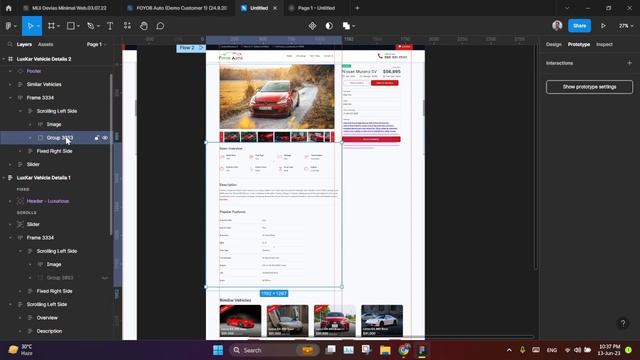Expand the Header - Luxurious layer
The image size is (640, 360).
click(x=10, y=201)
